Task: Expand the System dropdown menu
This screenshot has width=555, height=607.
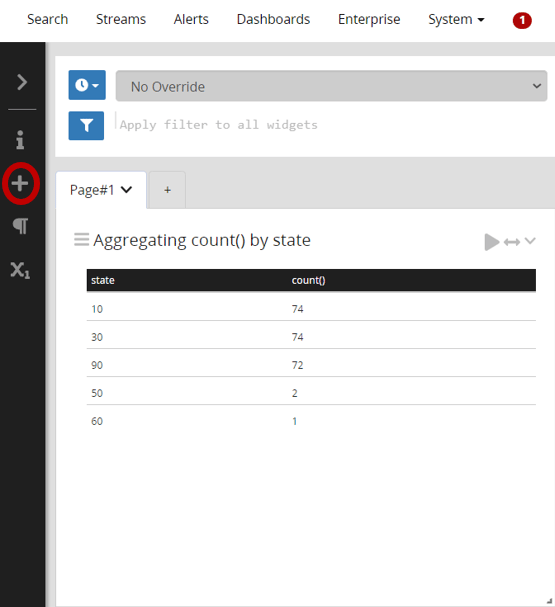Action: 456,19
